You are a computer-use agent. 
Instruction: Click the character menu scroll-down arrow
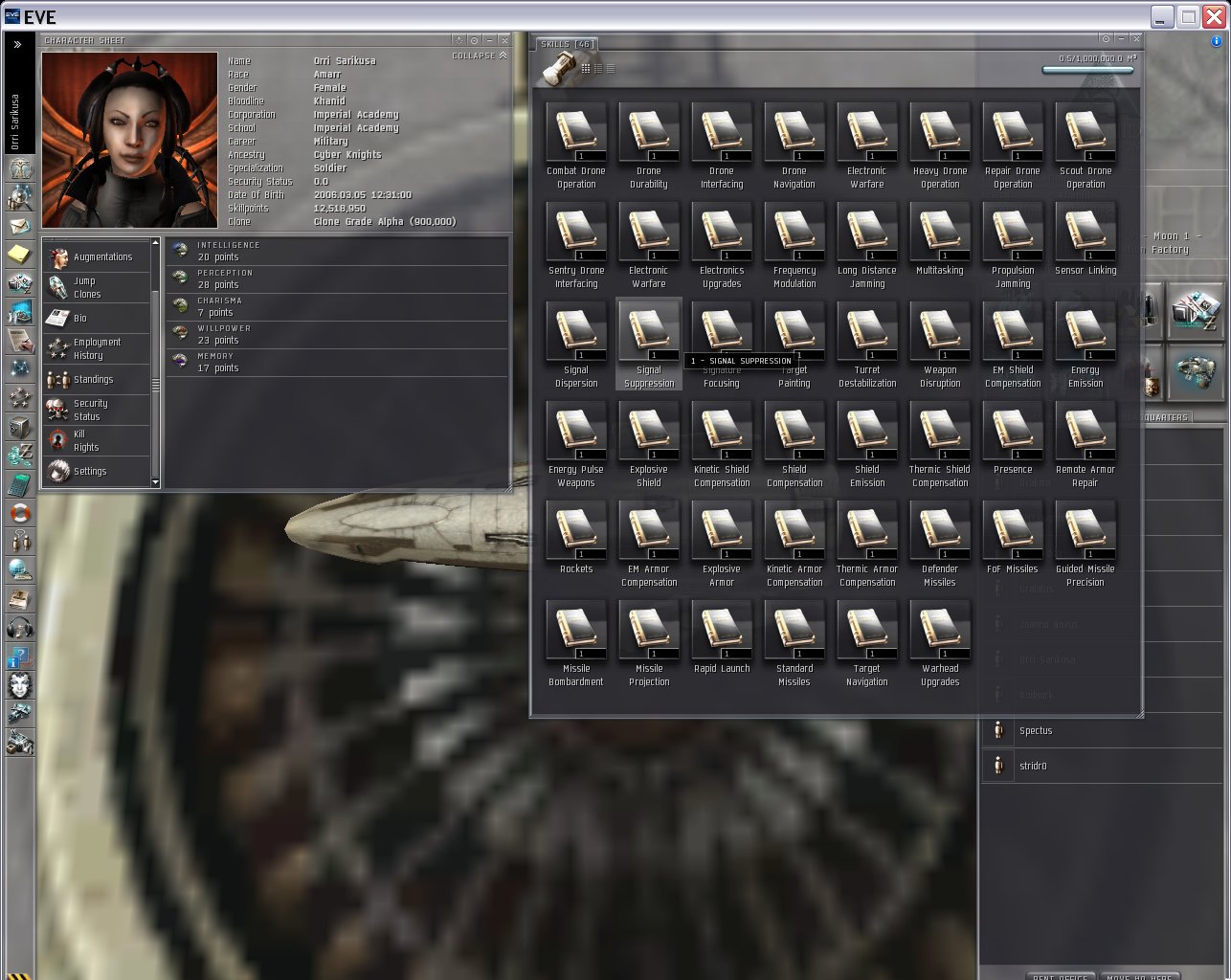point(155,483)
